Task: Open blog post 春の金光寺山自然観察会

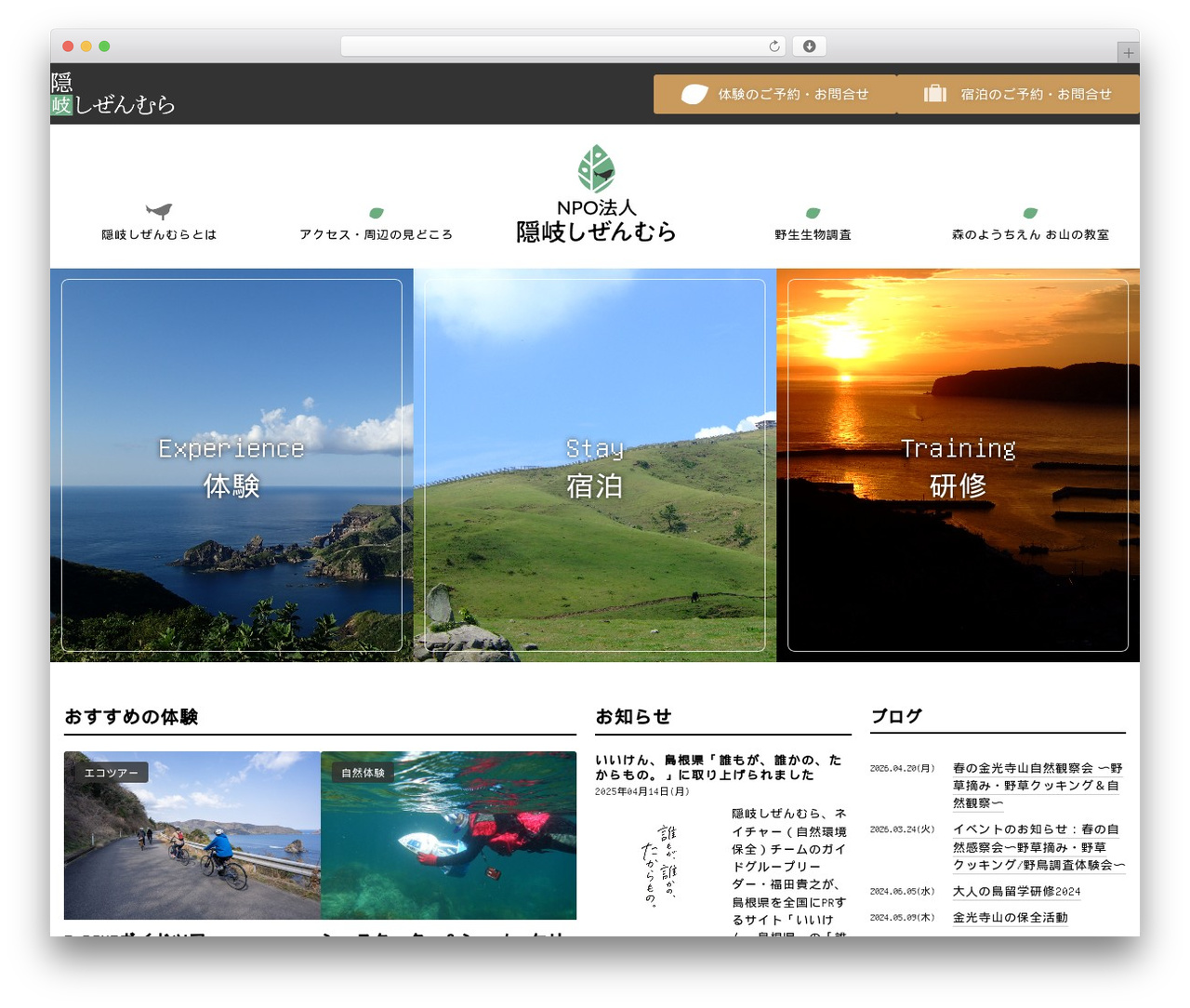Action: pos(1038,786)
